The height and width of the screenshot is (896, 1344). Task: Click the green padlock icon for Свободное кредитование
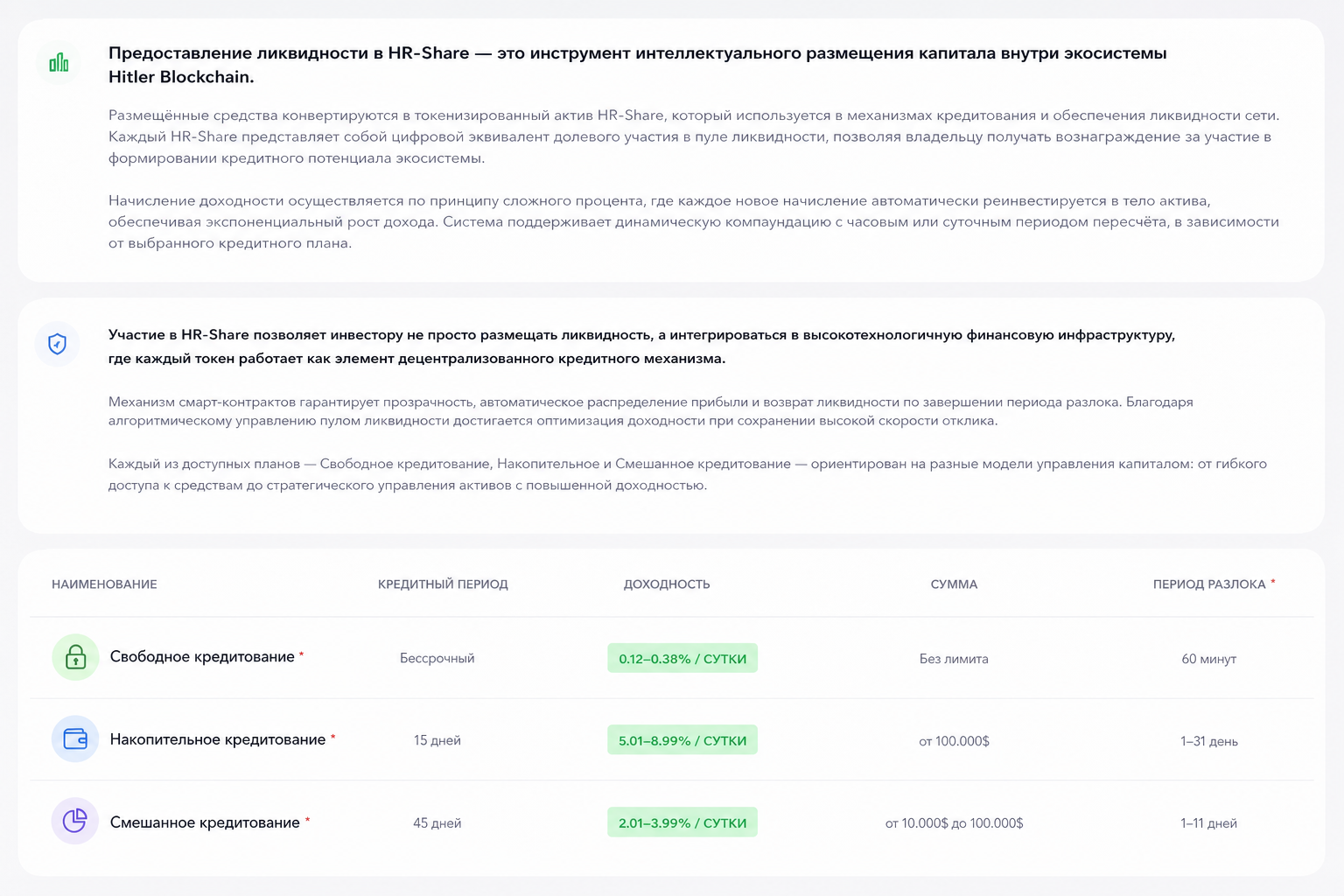pyautogui.click(x=75, y=657)
